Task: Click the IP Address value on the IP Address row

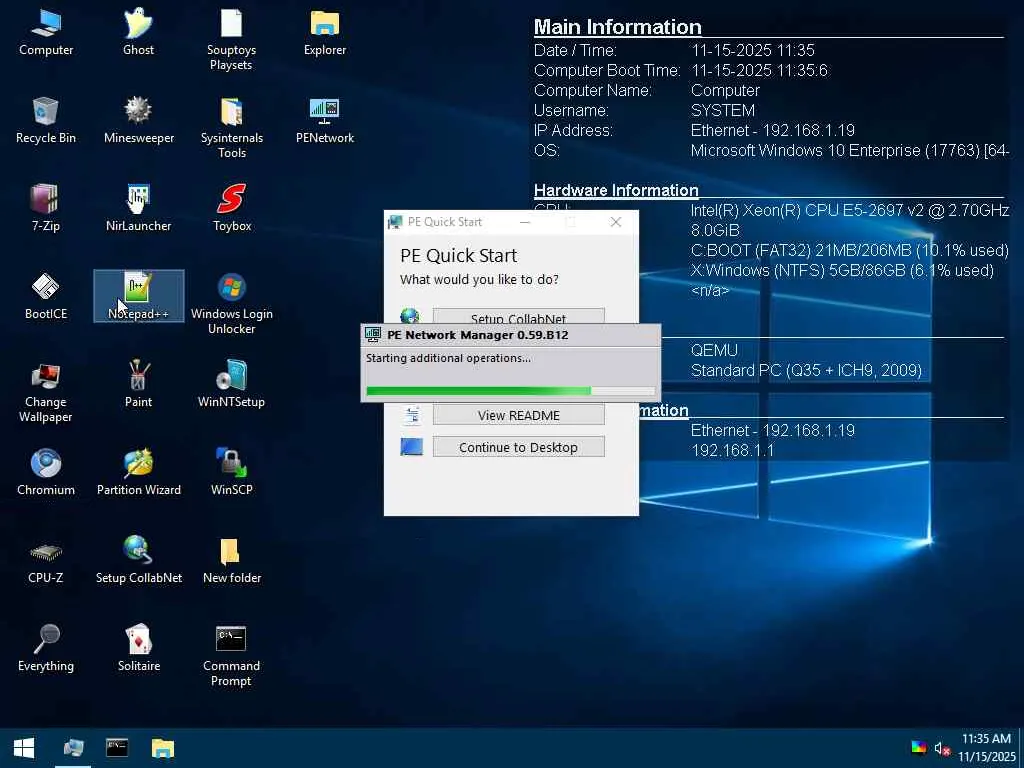Action: pos(773,130)
